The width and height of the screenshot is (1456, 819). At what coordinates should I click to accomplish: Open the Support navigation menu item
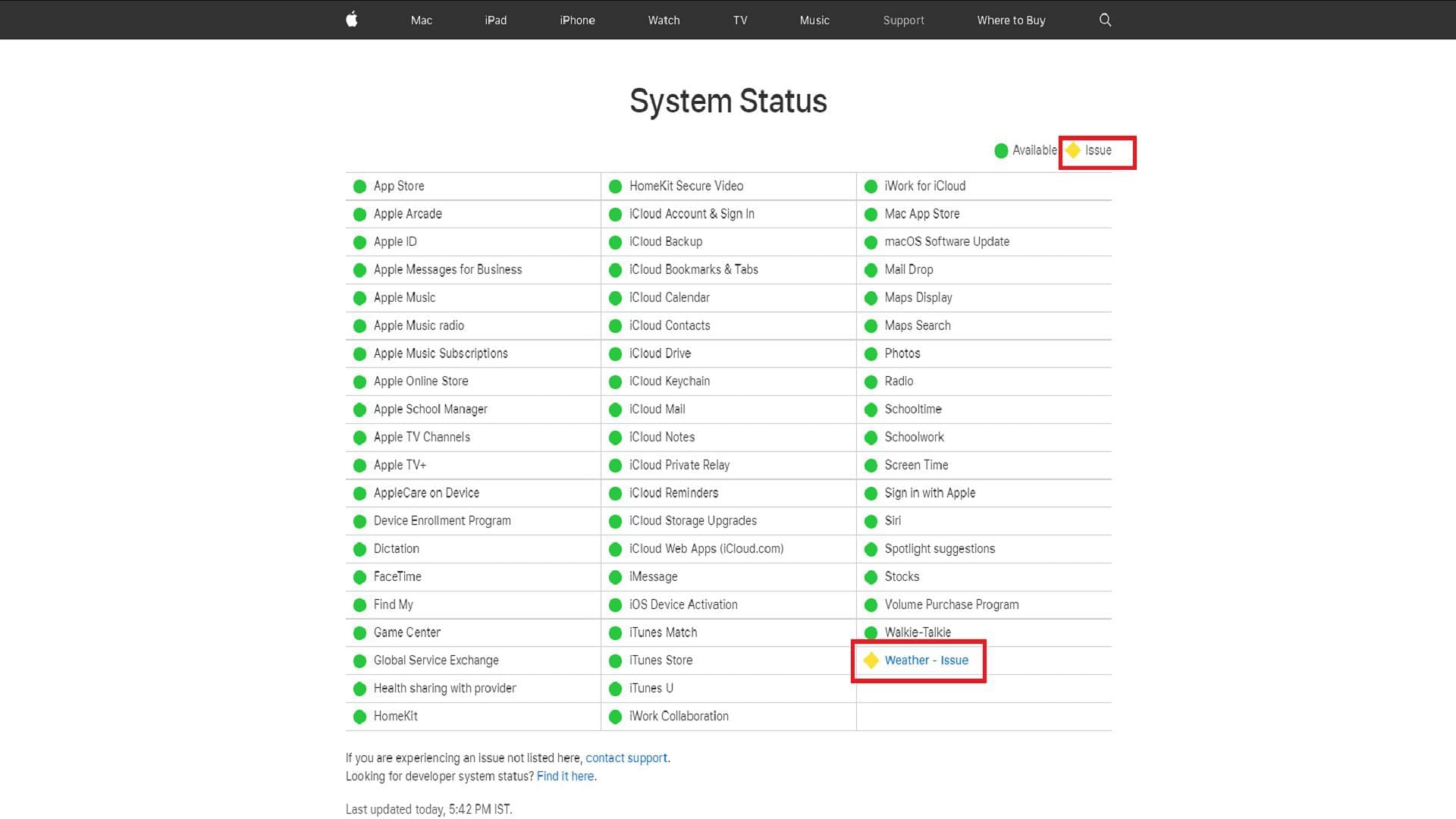(903, 20)
